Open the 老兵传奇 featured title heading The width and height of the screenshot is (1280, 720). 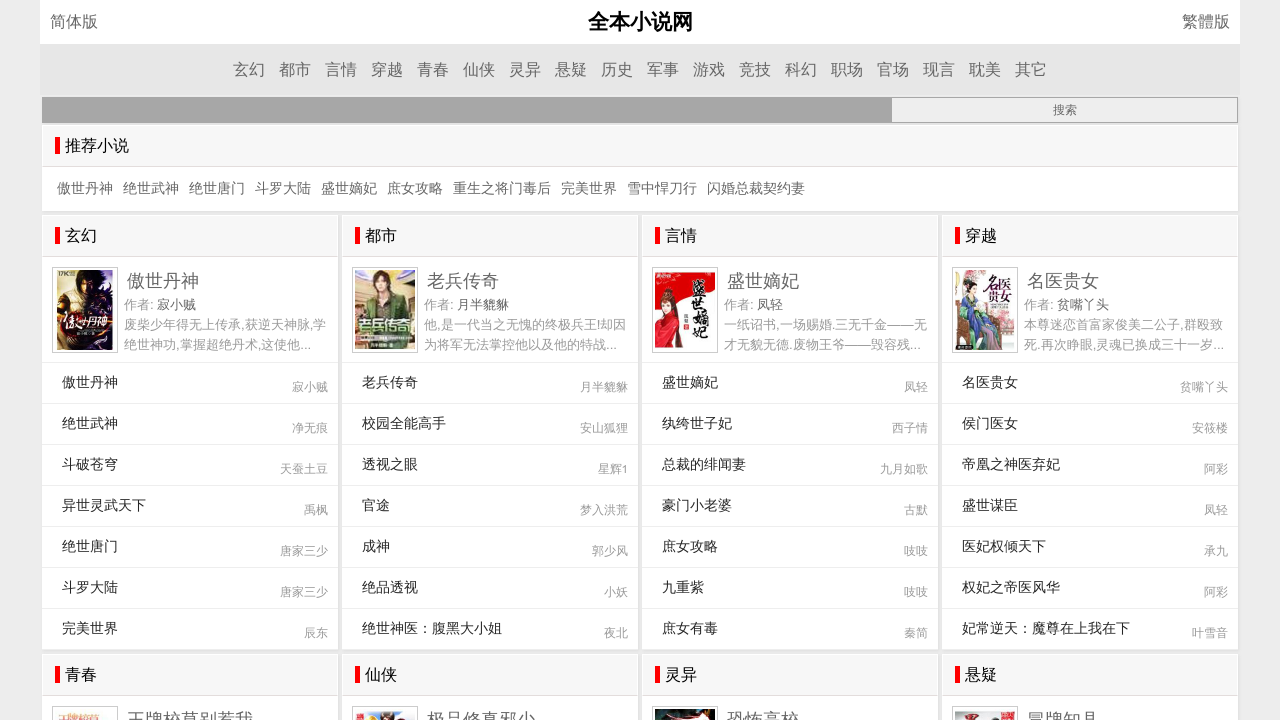463,281
